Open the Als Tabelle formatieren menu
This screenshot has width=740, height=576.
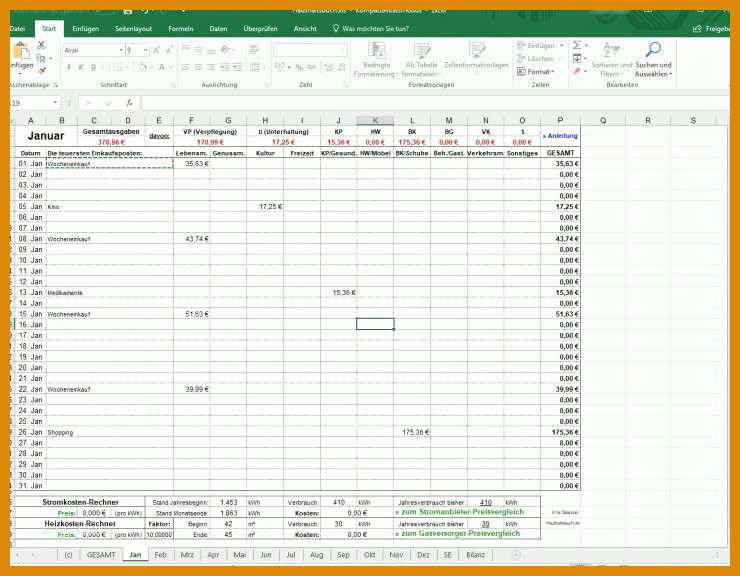(x=421, y=59)
